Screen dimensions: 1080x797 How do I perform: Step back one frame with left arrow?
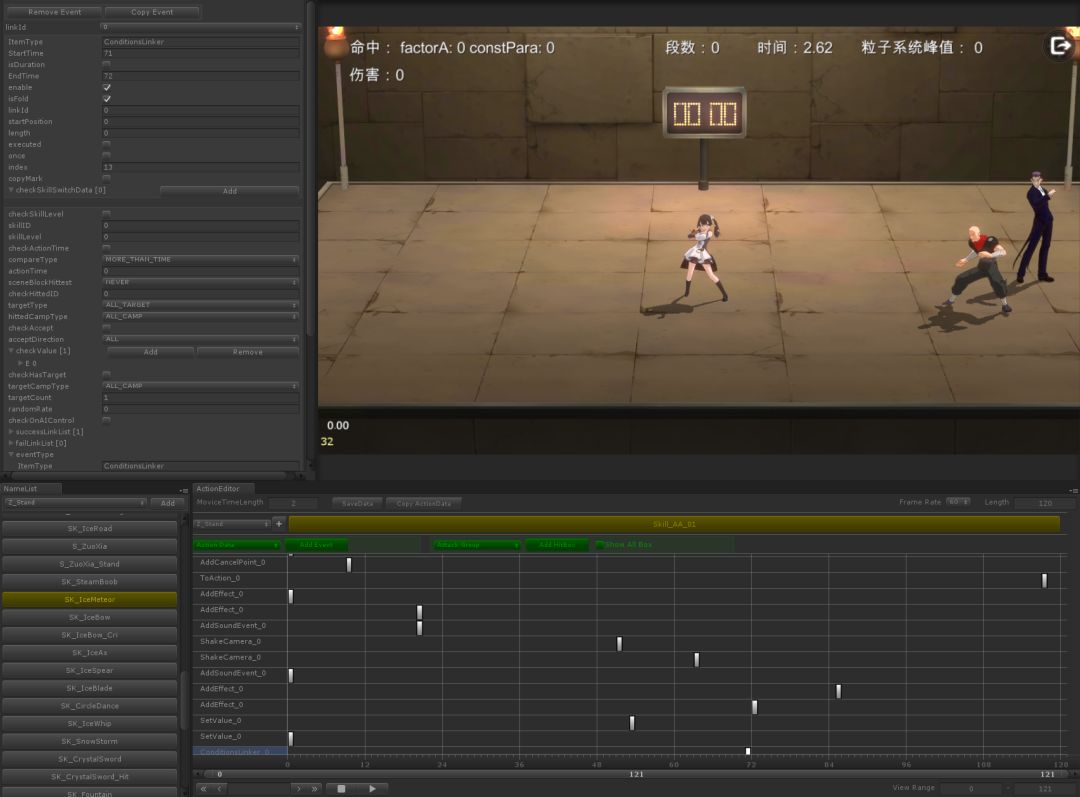coord(220,788)
